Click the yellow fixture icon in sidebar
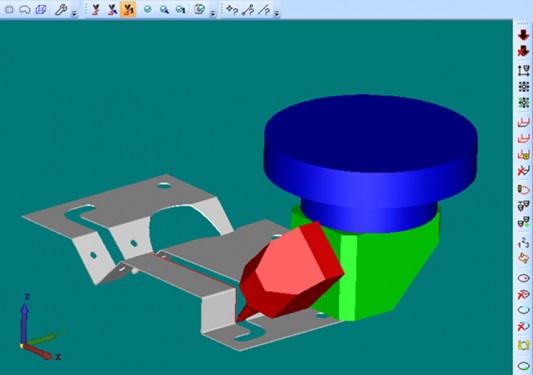This screenshot has height=375, width=533. coord(523,345)
